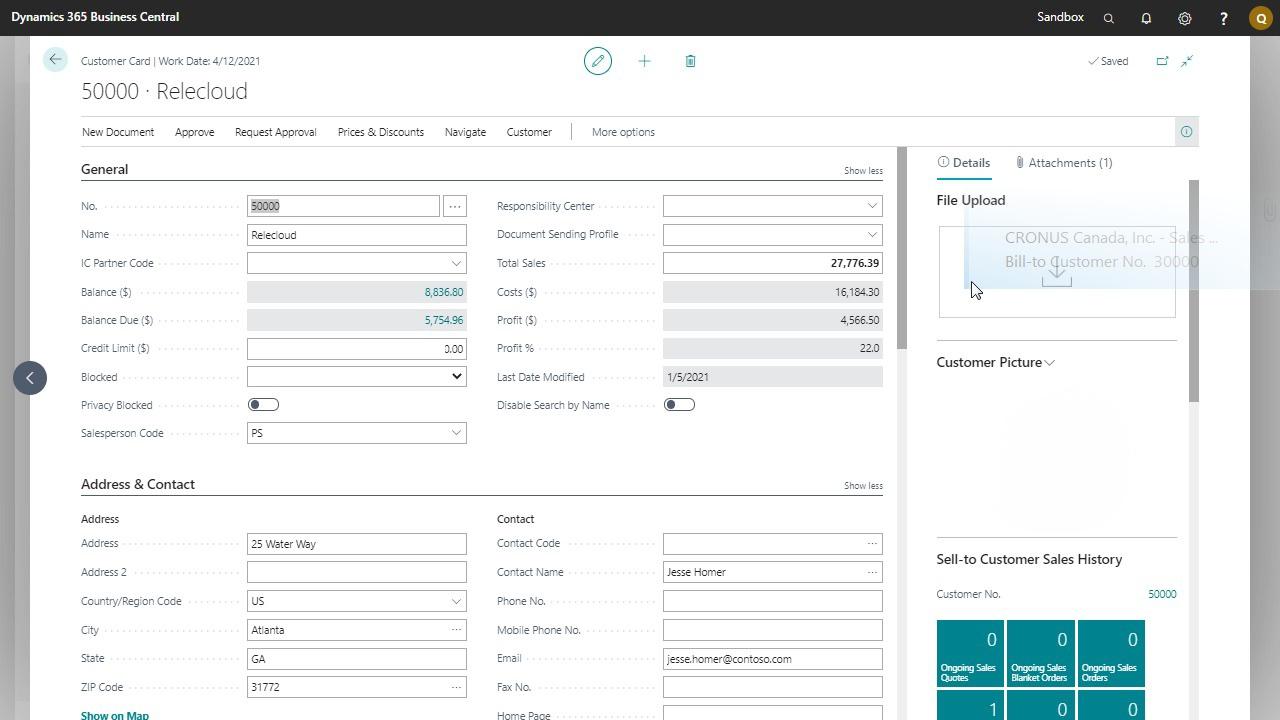Open the Prices & Discounts menu
The width and height of the screenshot is (1280, 720).
click(380, 132)
